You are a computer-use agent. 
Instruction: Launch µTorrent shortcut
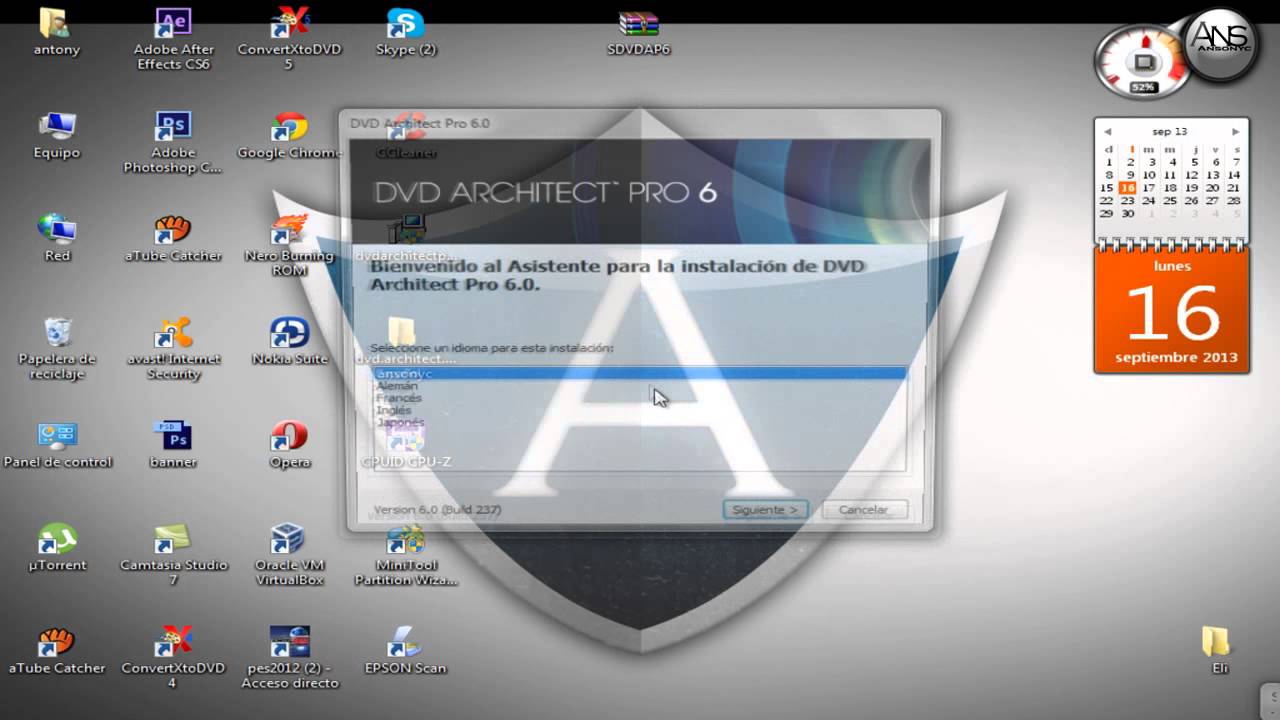click(x=57, y=547)
